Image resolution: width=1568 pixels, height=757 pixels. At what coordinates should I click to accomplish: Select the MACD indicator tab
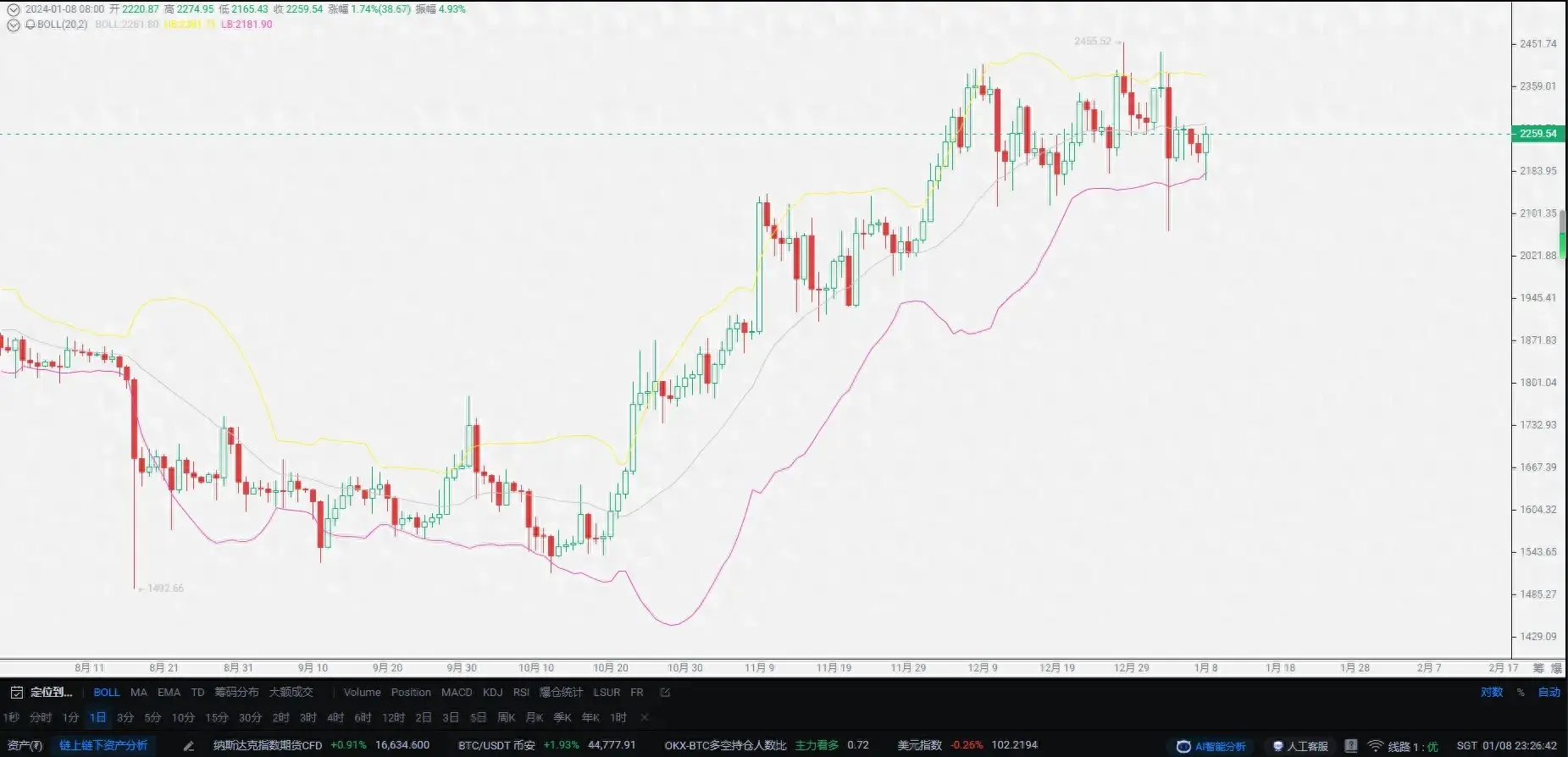pyautogui.click(x=457, y=693)
